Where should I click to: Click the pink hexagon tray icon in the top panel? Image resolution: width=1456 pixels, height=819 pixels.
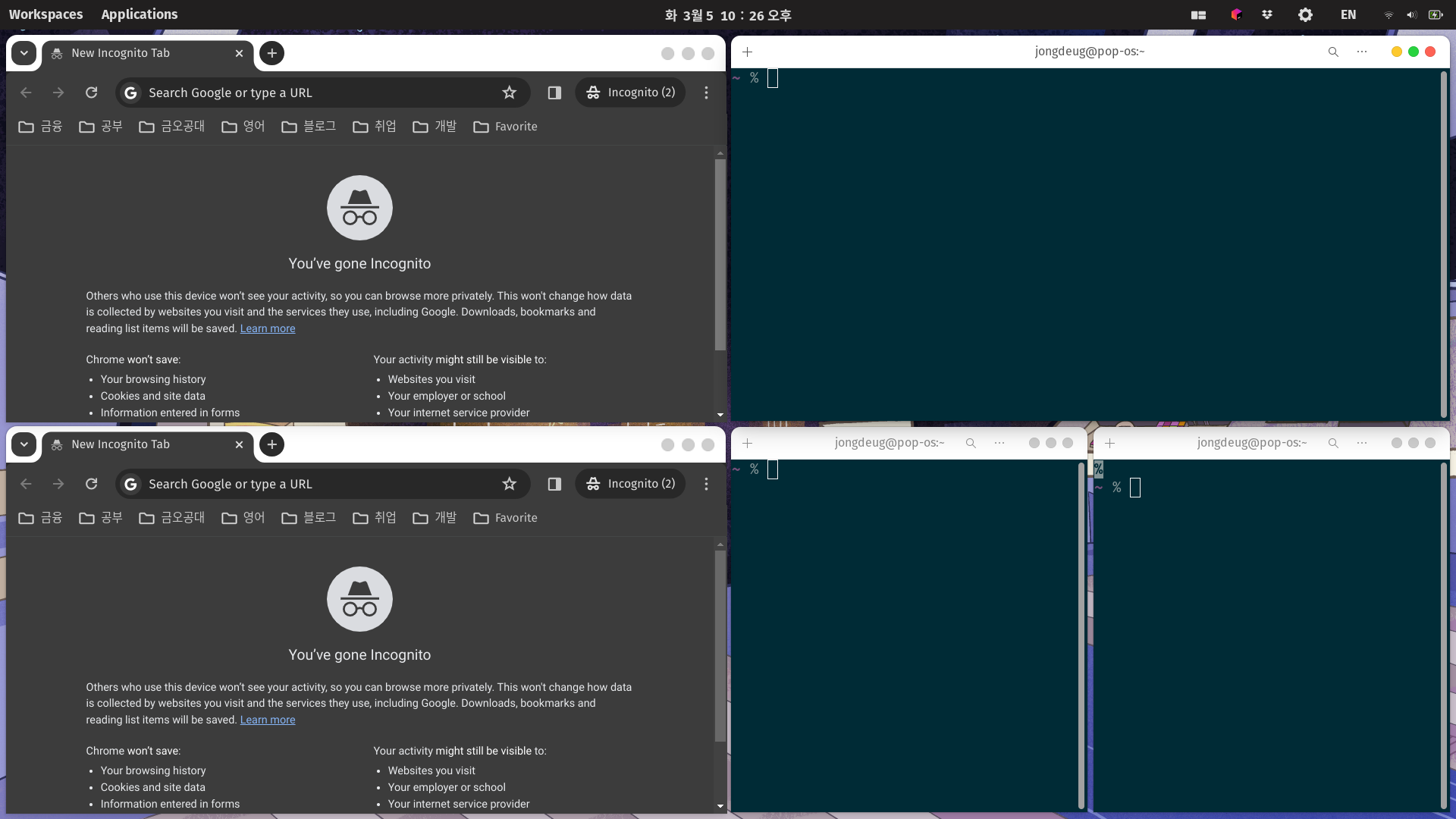1236,14
